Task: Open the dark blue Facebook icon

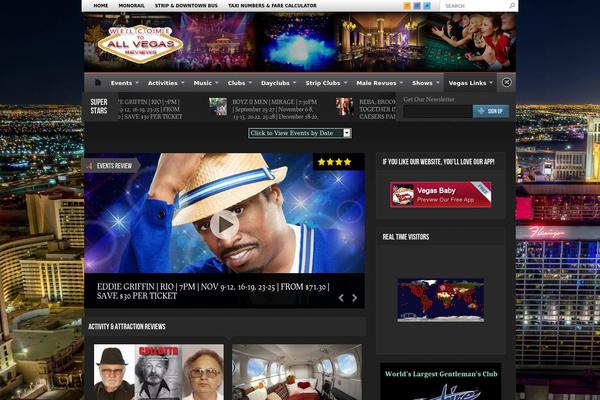Action: click(417, 6)
